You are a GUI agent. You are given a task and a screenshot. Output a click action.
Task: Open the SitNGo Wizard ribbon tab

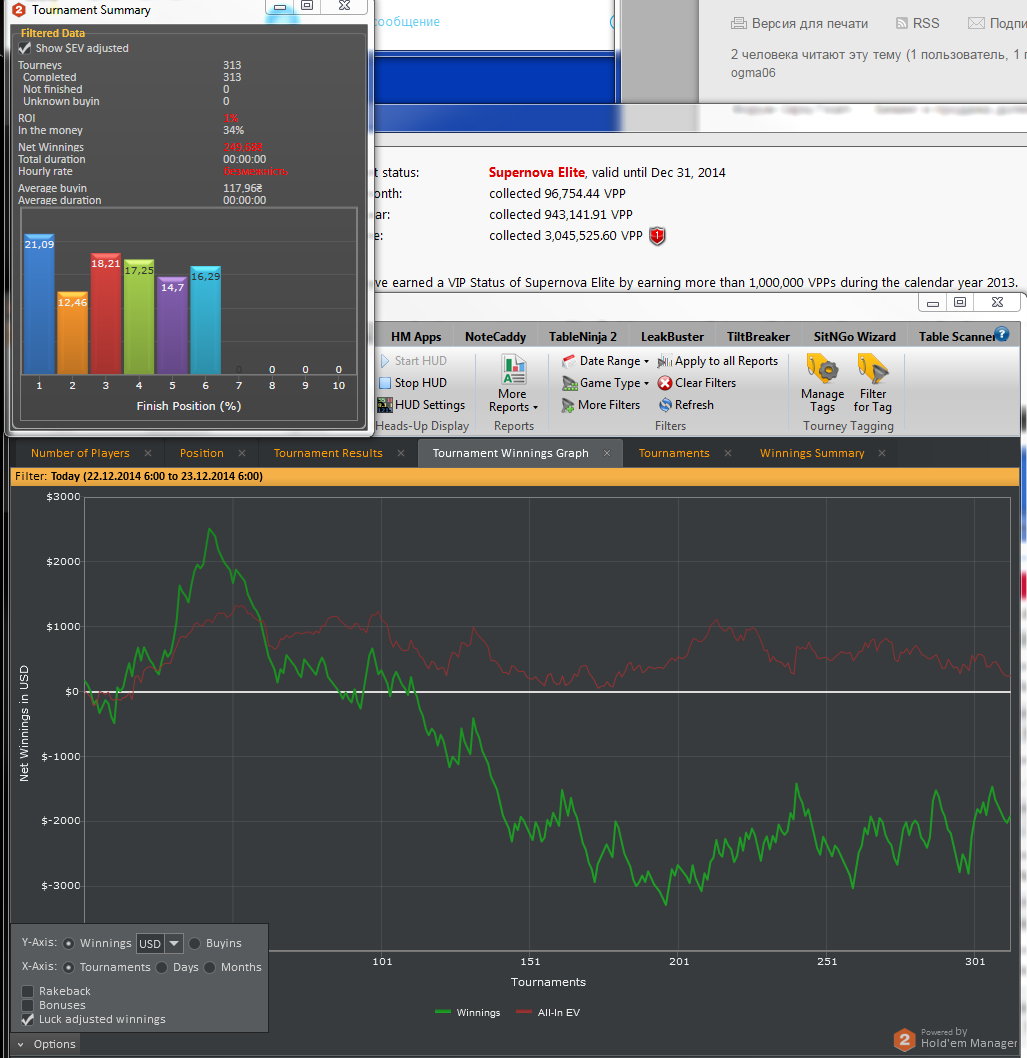854,337
